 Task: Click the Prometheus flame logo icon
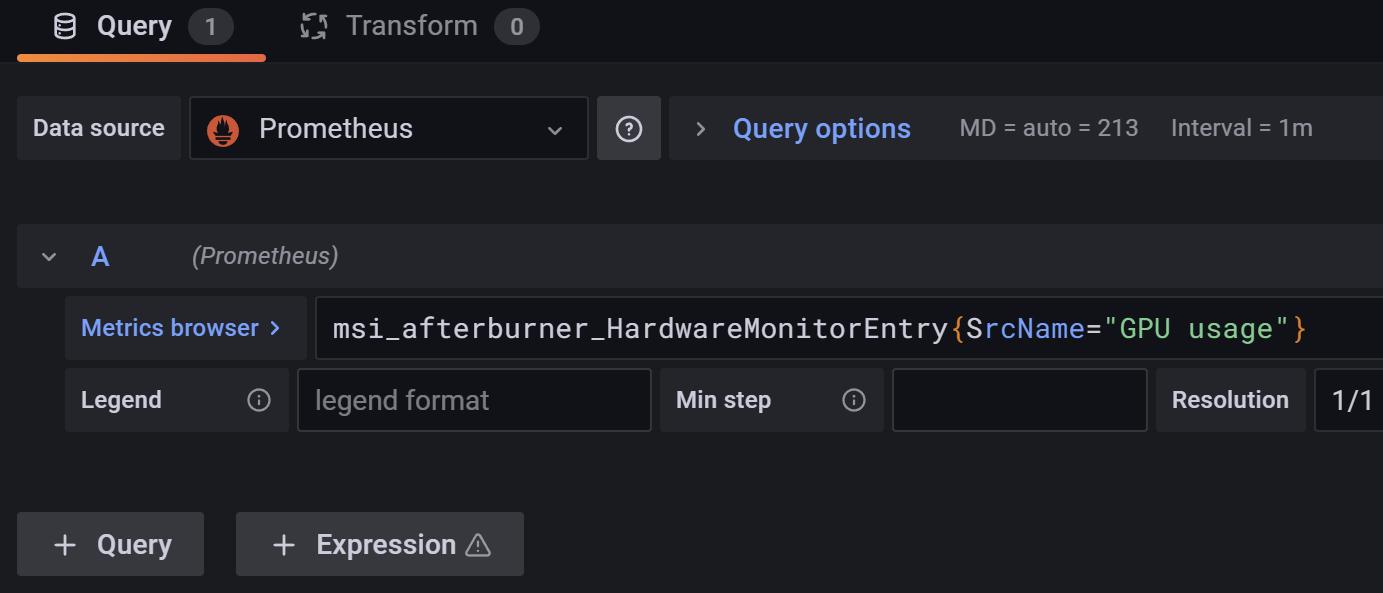coord(223,130)
